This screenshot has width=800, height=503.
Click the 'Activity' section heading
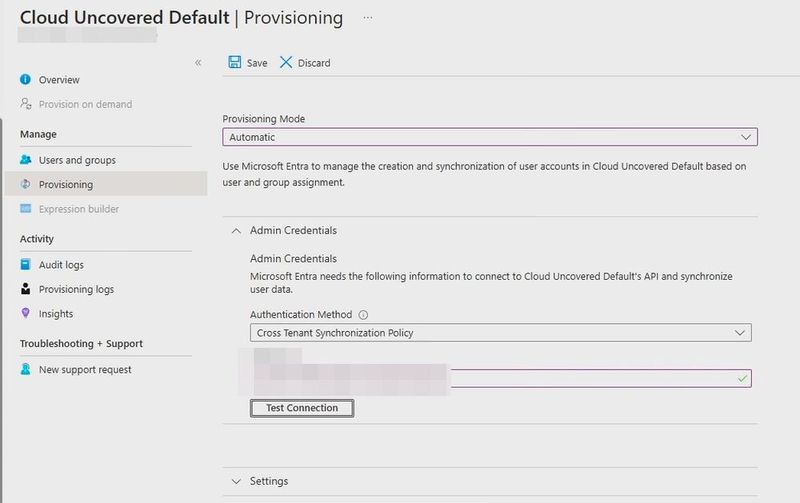coord(37,239)
